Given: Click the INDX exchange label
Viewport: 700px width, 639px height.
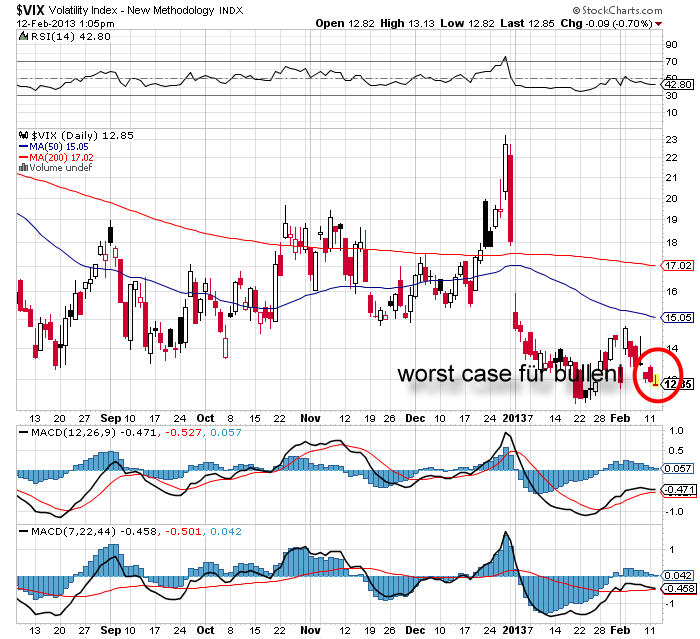Looking at the screenshot, I should (x=231, y=11).
